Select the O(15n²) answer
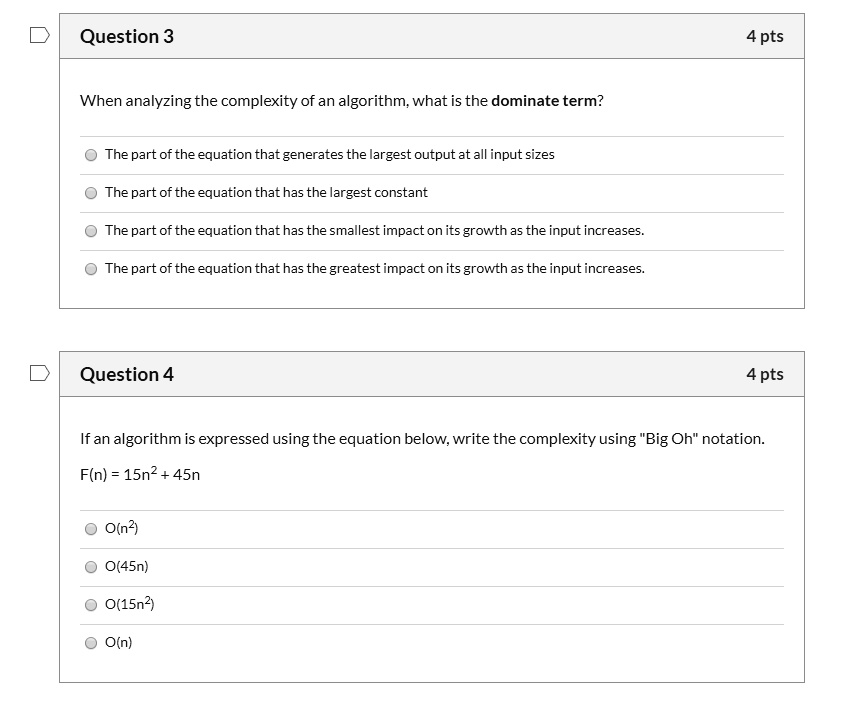The height and width of the screenshot is (708, 849). pos(90,604)
